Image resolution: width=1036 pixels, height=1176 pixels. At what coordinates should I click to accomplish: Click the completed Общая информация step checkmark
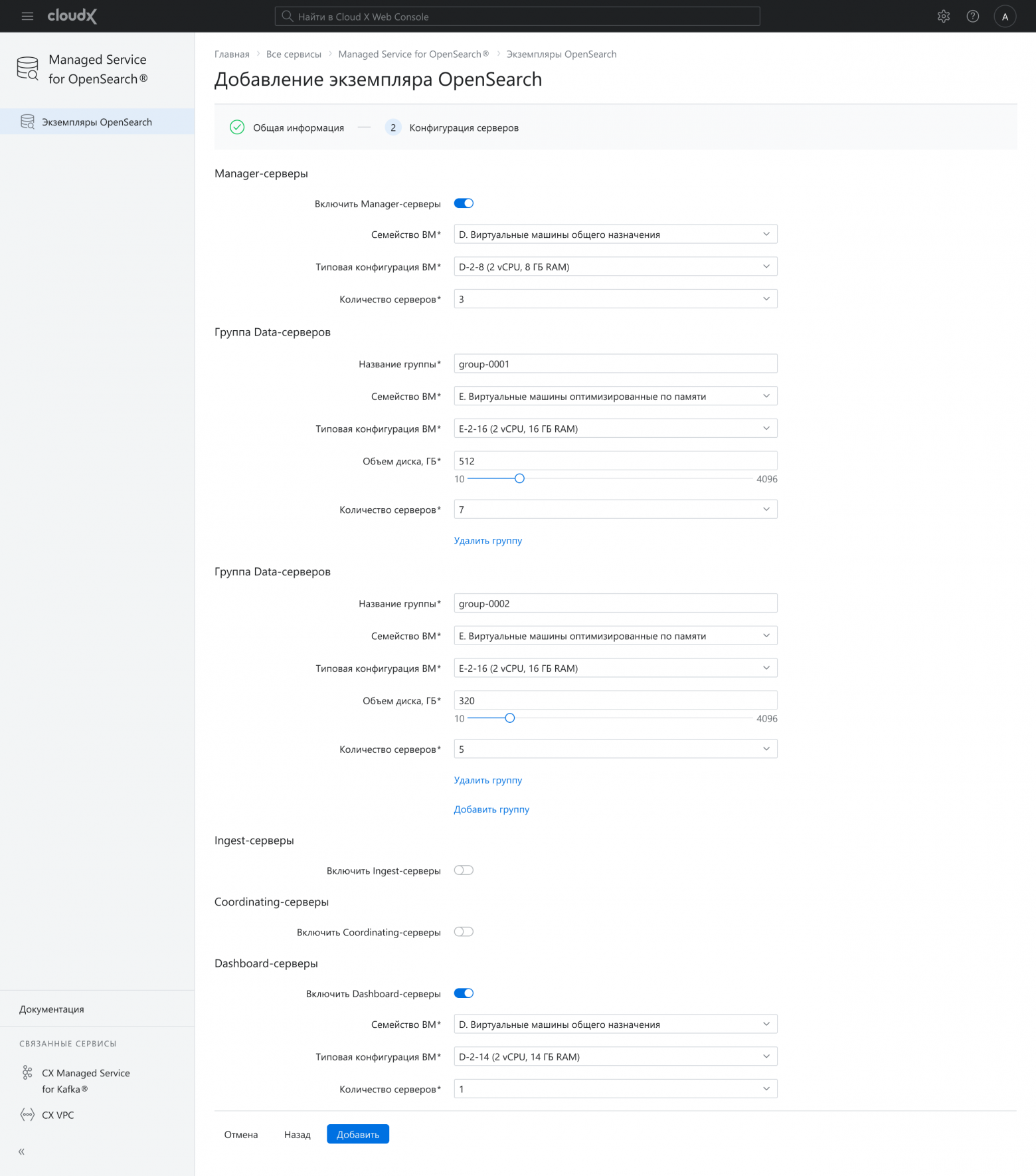[x=237, y=128]
